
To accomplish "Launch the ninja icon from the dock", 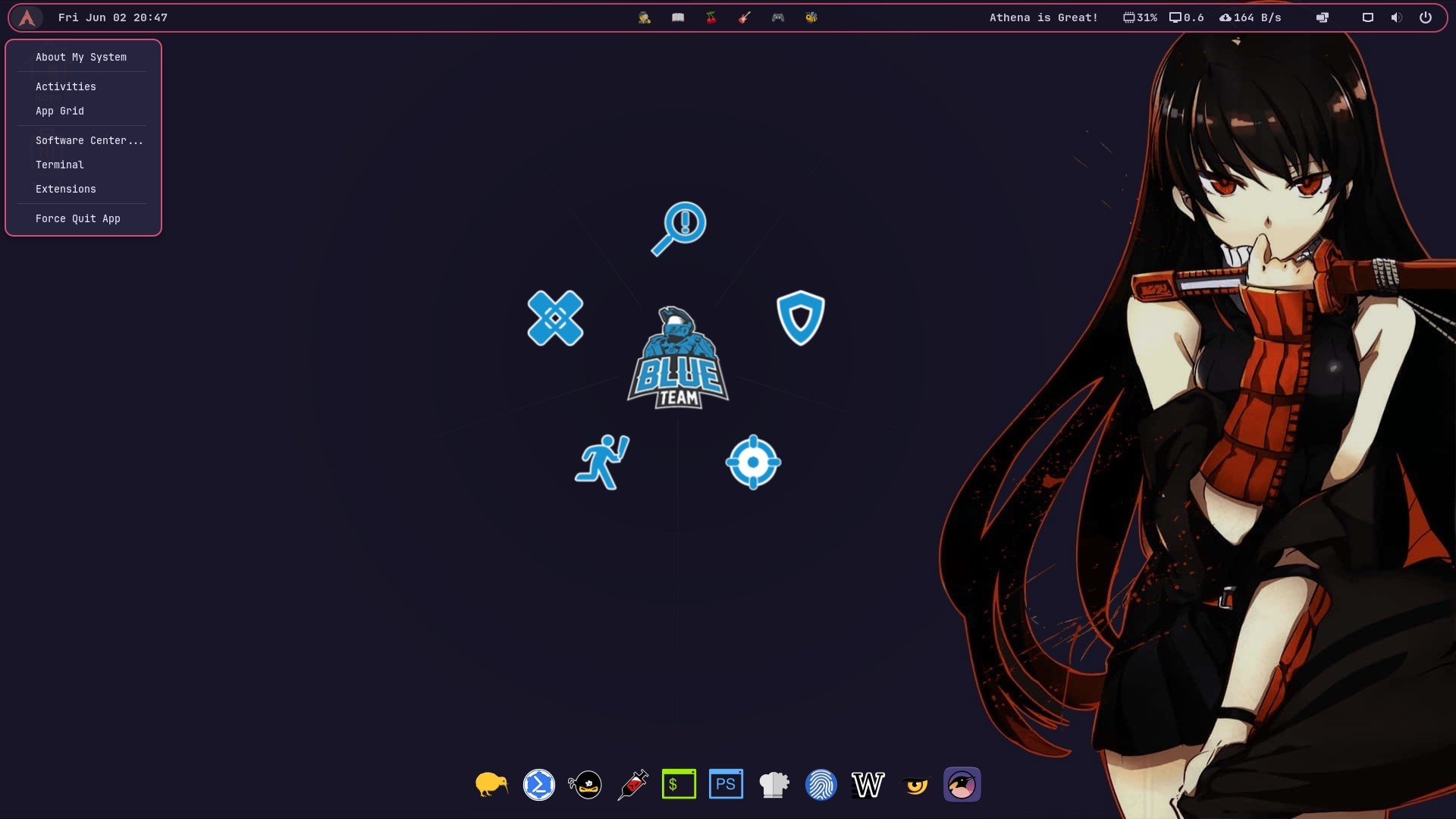I will click(585, 784).
